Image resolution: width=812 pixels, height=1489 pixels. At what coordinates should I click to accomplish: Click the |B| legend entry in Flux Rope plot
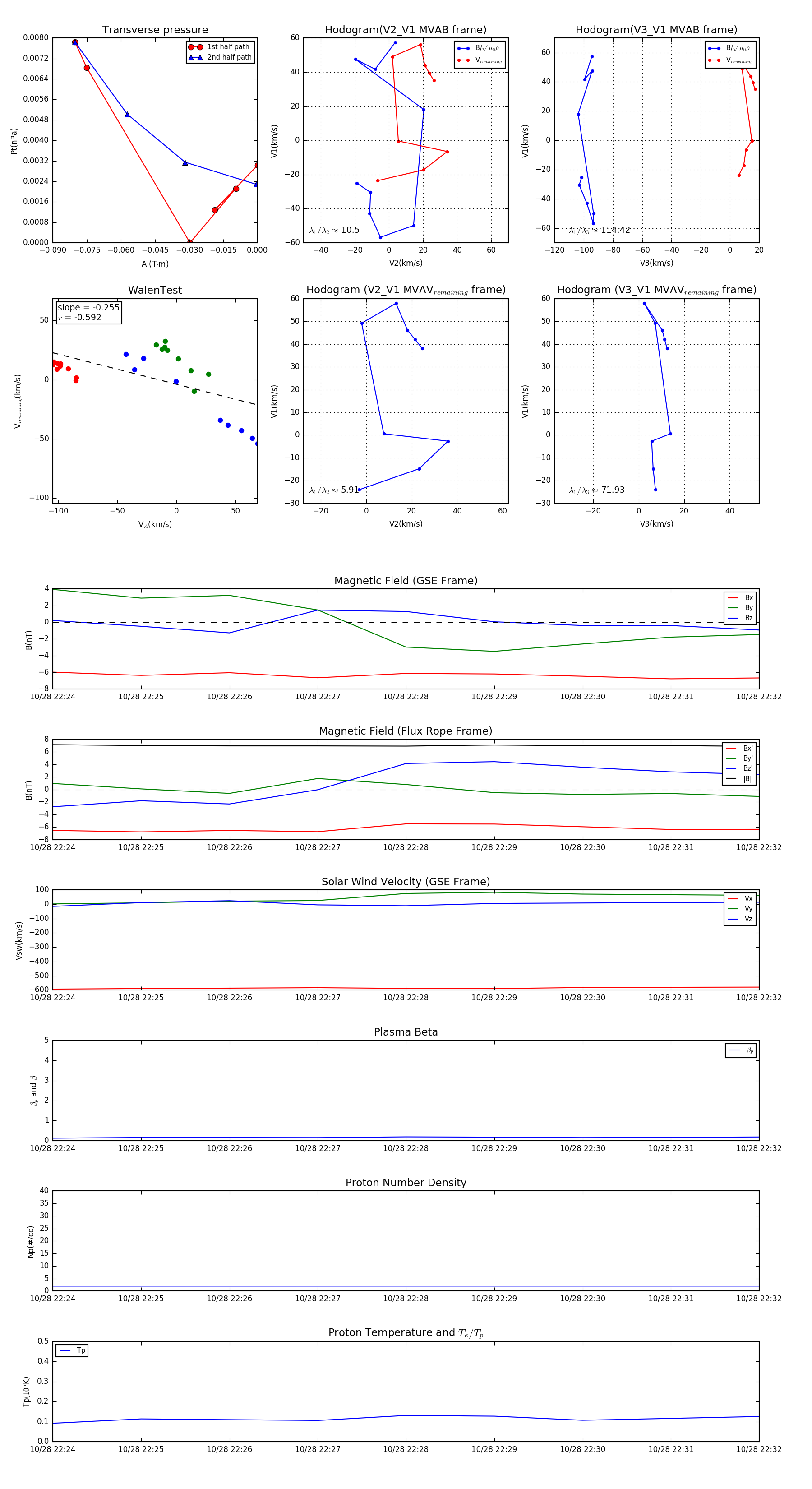click(739, 779)
